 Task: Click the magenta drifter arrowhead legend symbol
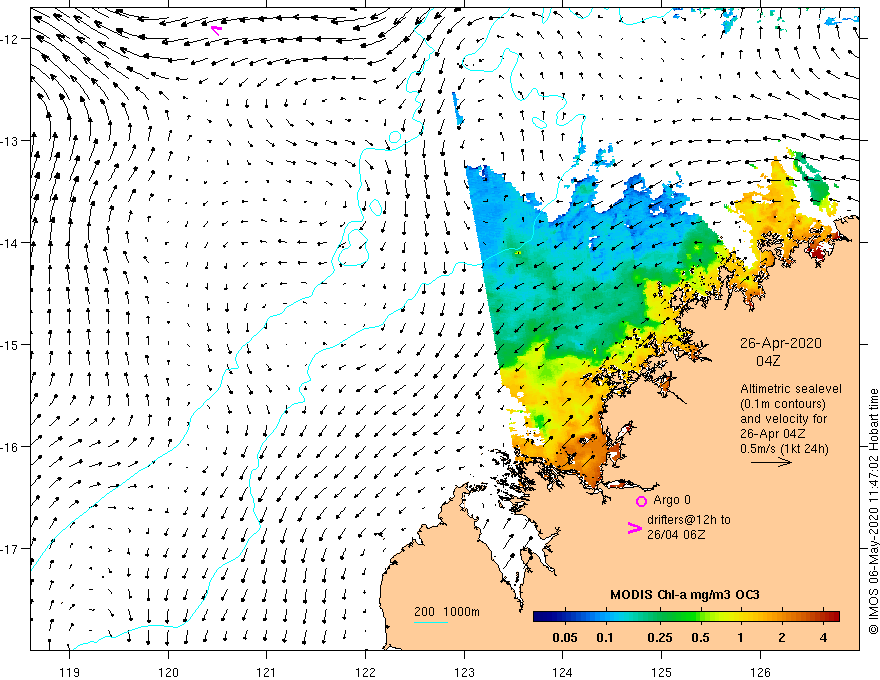[634, 527]
